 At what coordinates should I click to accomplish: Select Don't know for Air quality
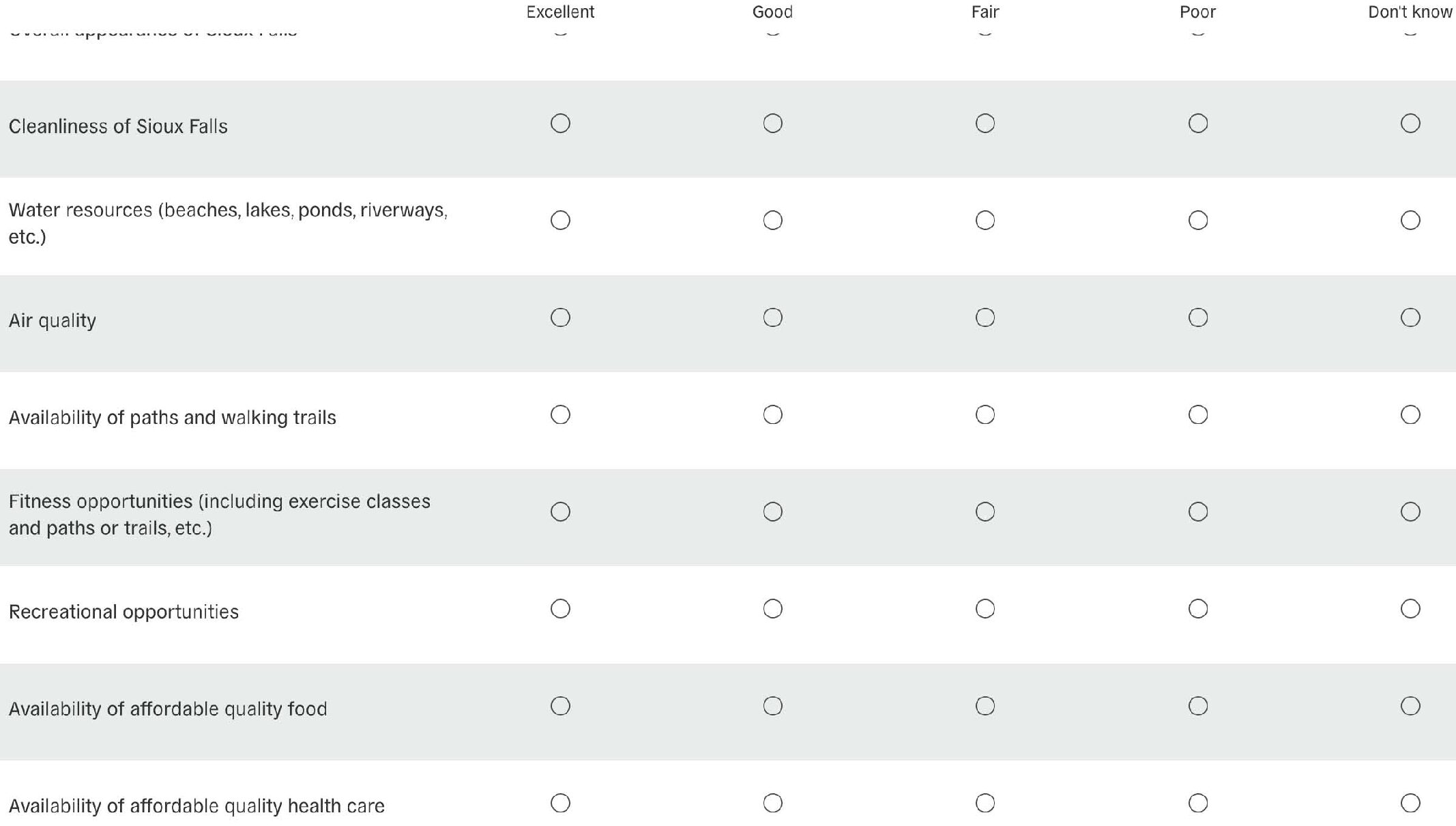pos(1410,317)
